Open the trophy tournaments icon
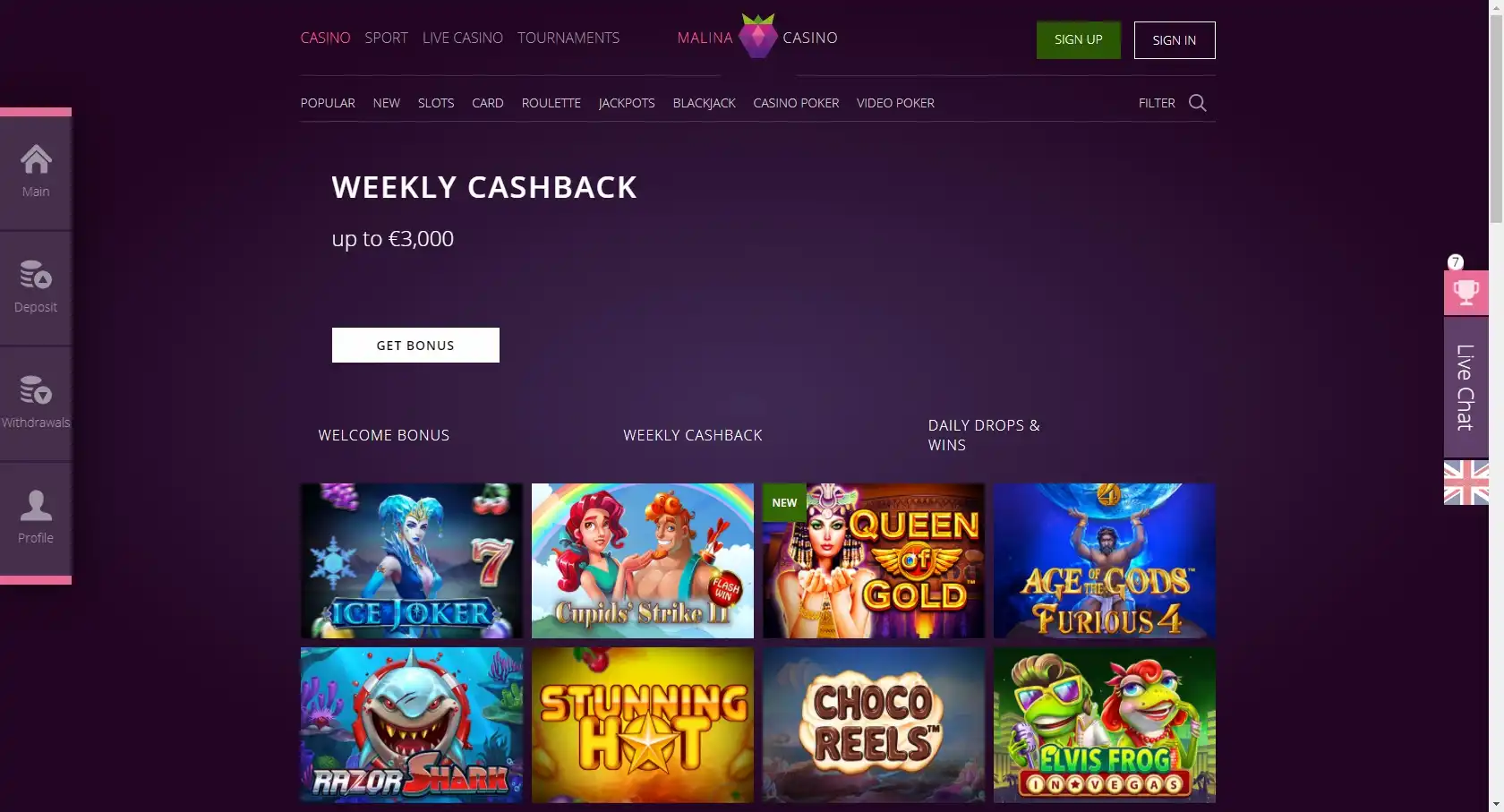Viewport: 1504px width, 812px height. [x=1466, y=293]
